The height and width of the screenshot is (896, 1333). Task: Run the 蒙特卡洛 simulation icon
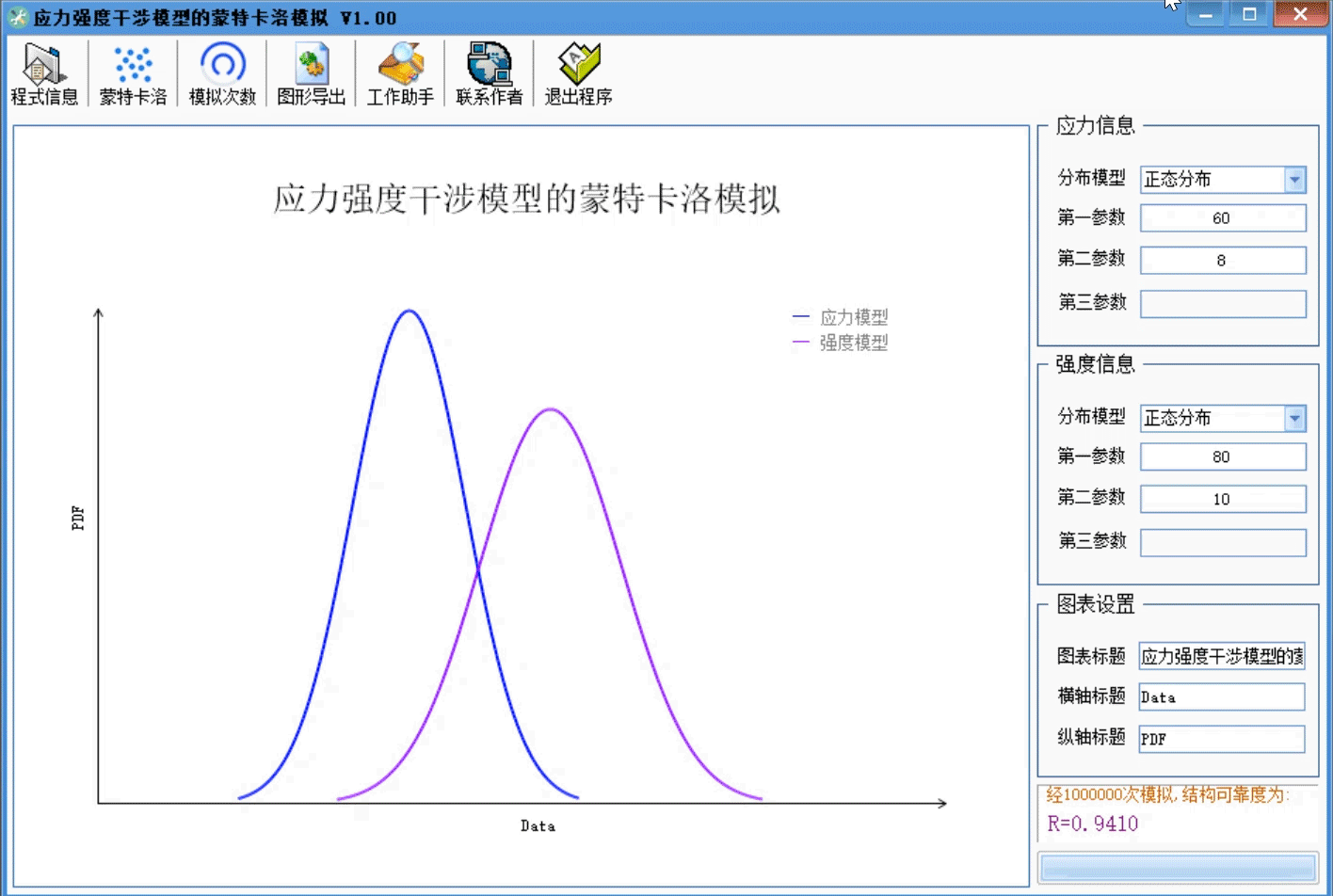click(x=133, y=74)
